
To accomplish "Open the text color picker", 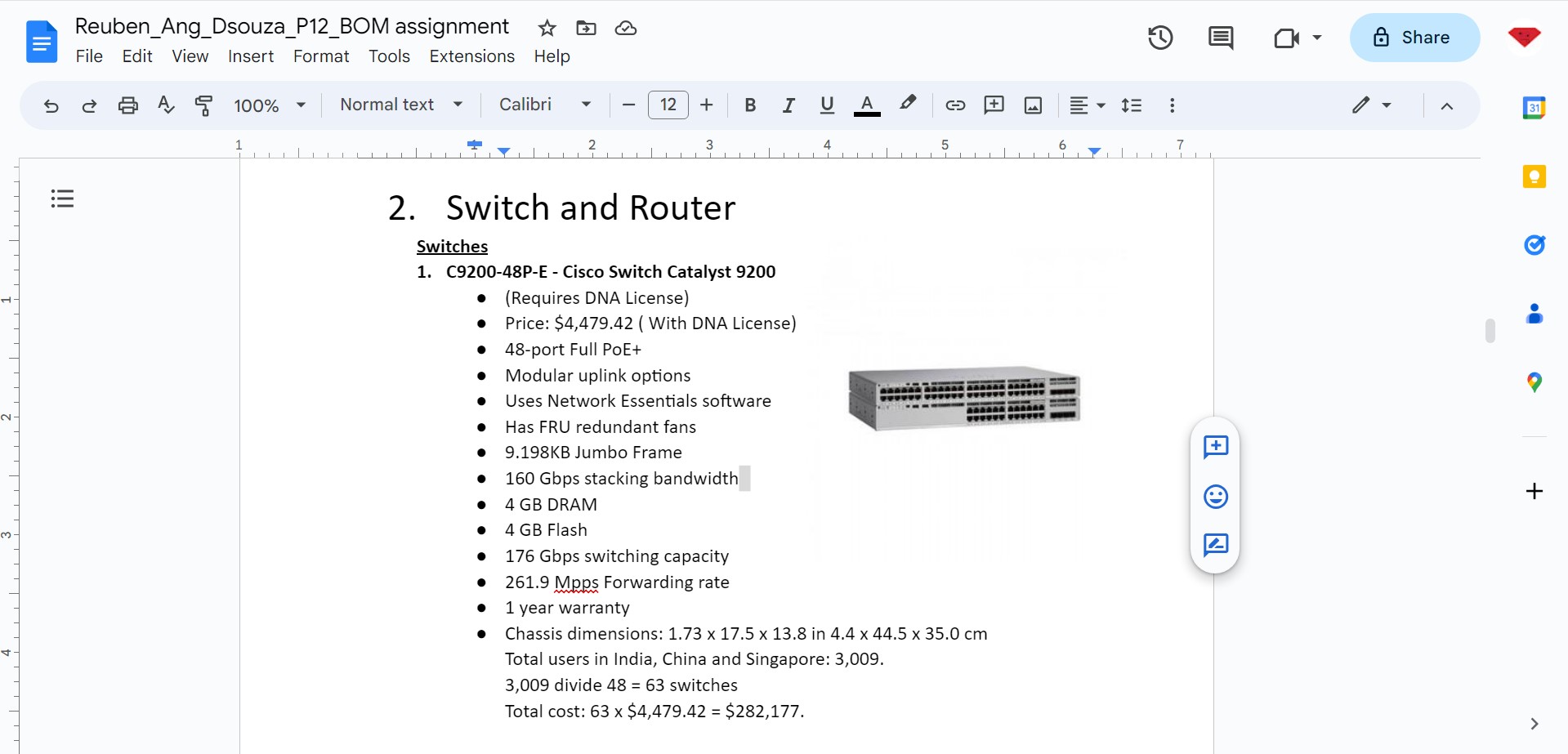I will coord(867,105).
